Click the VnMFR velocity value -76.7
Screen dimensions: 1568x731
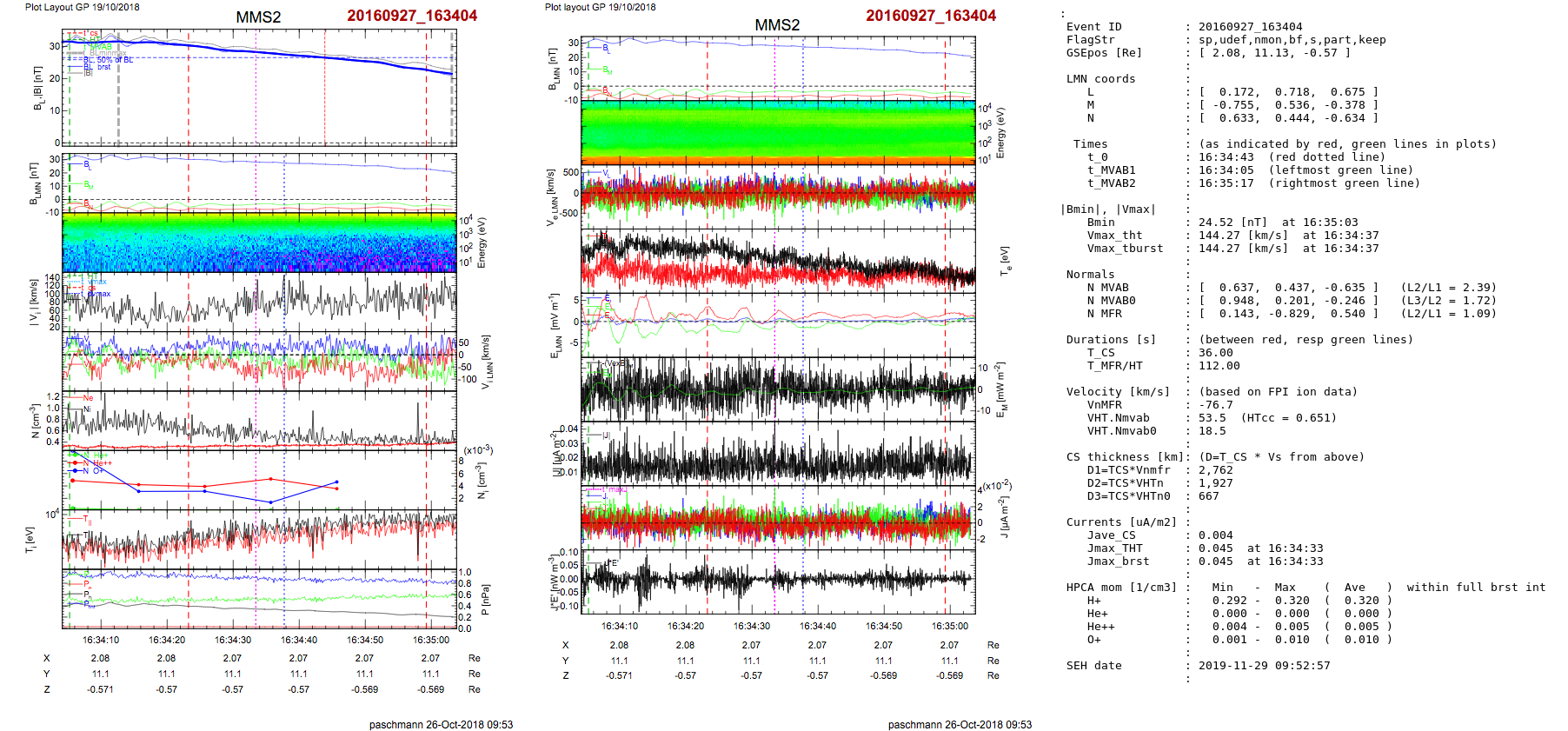pos(1215,405)
